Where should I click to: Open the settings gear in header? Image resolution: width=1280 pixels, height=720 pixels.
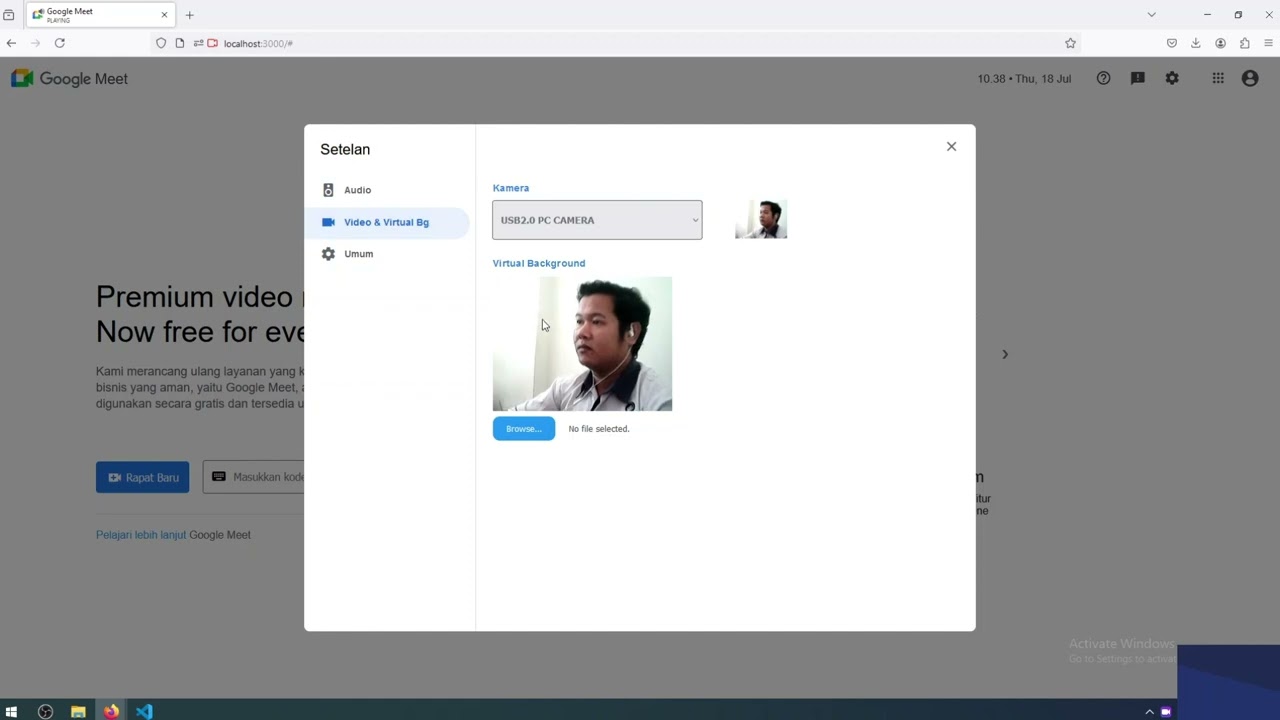pyautogui.click(x=1172, y=78)
